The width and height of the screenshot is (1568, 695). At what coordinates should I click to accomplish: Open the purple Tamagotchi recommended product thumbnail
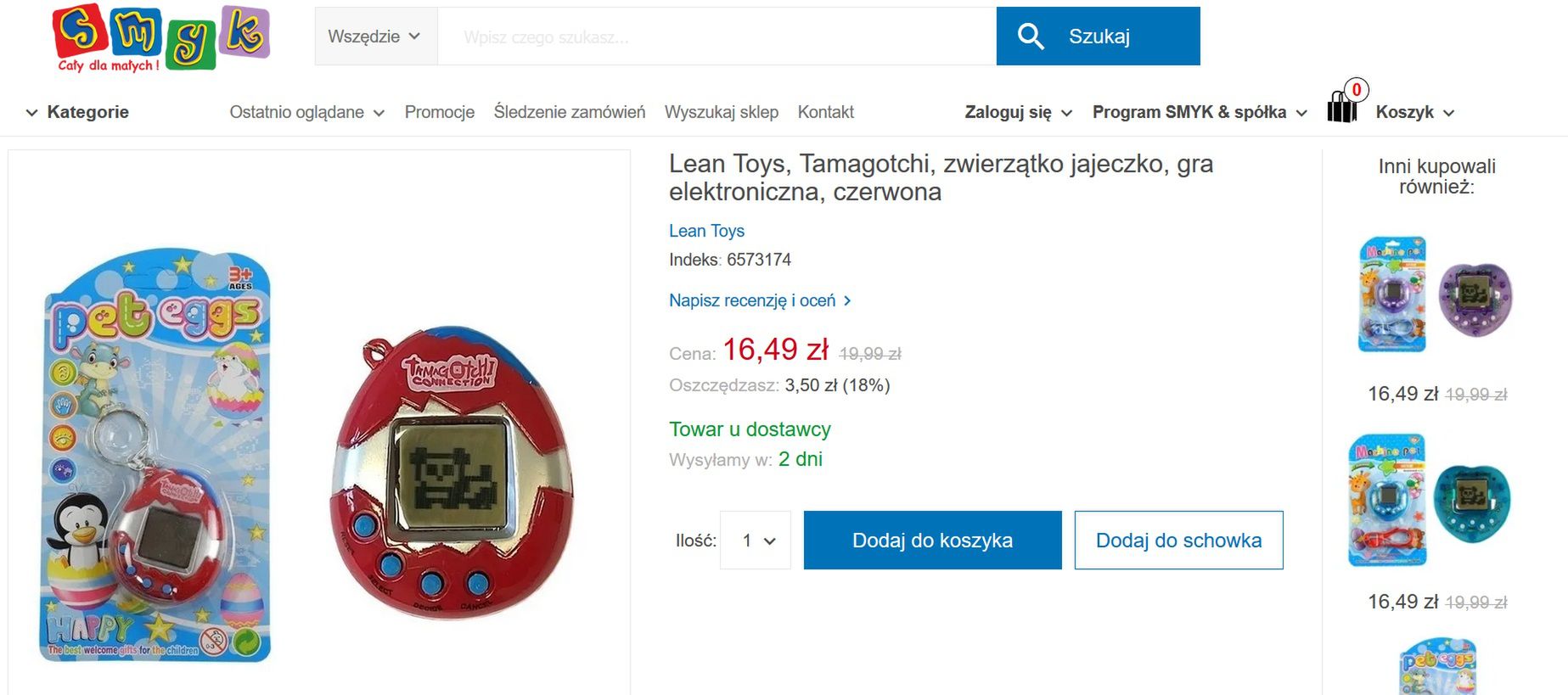(1436, 295)
